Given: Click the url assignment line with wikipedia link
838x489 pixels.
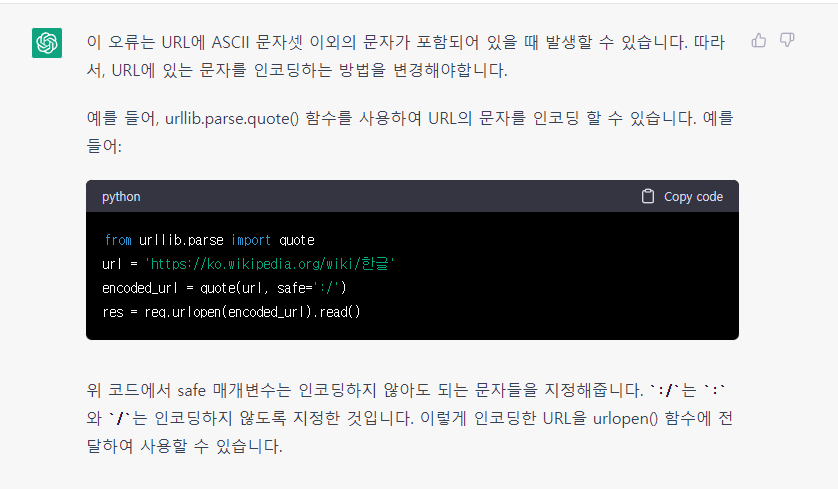Looking at the screenshot, I should click(248, 263).
